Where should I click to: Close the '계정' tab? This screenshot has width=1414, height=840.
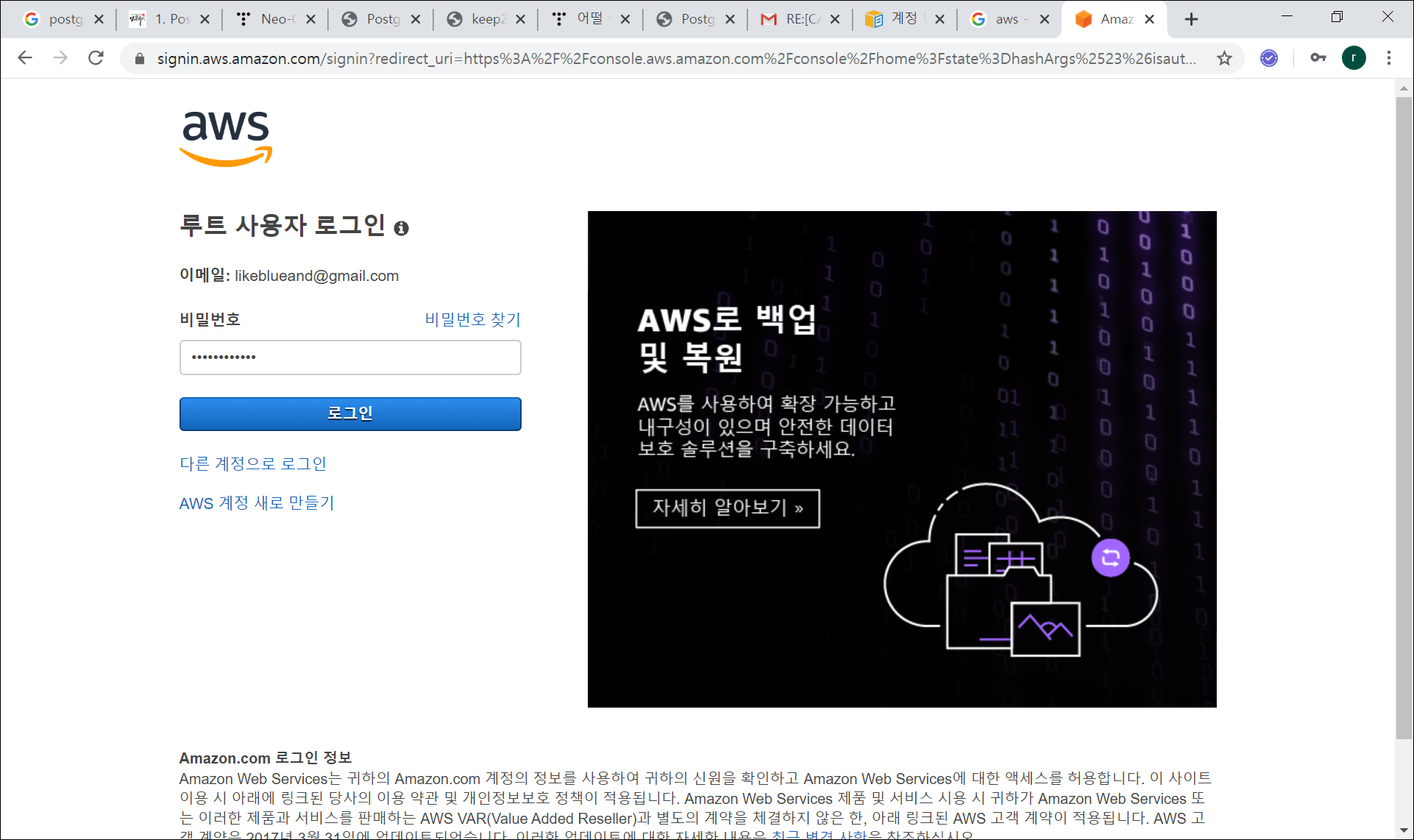[x=939, y=20]
